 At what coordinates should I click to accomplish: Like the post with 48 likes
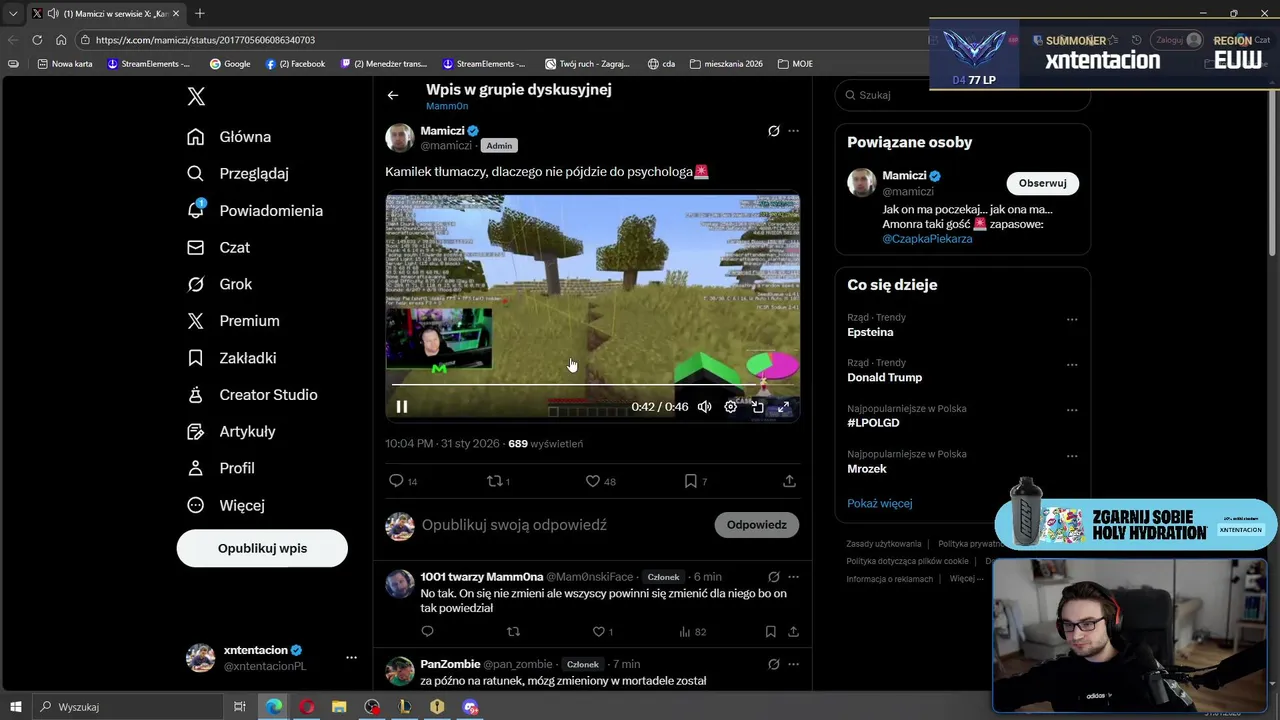pyautogui.click(x=600, y=481)
